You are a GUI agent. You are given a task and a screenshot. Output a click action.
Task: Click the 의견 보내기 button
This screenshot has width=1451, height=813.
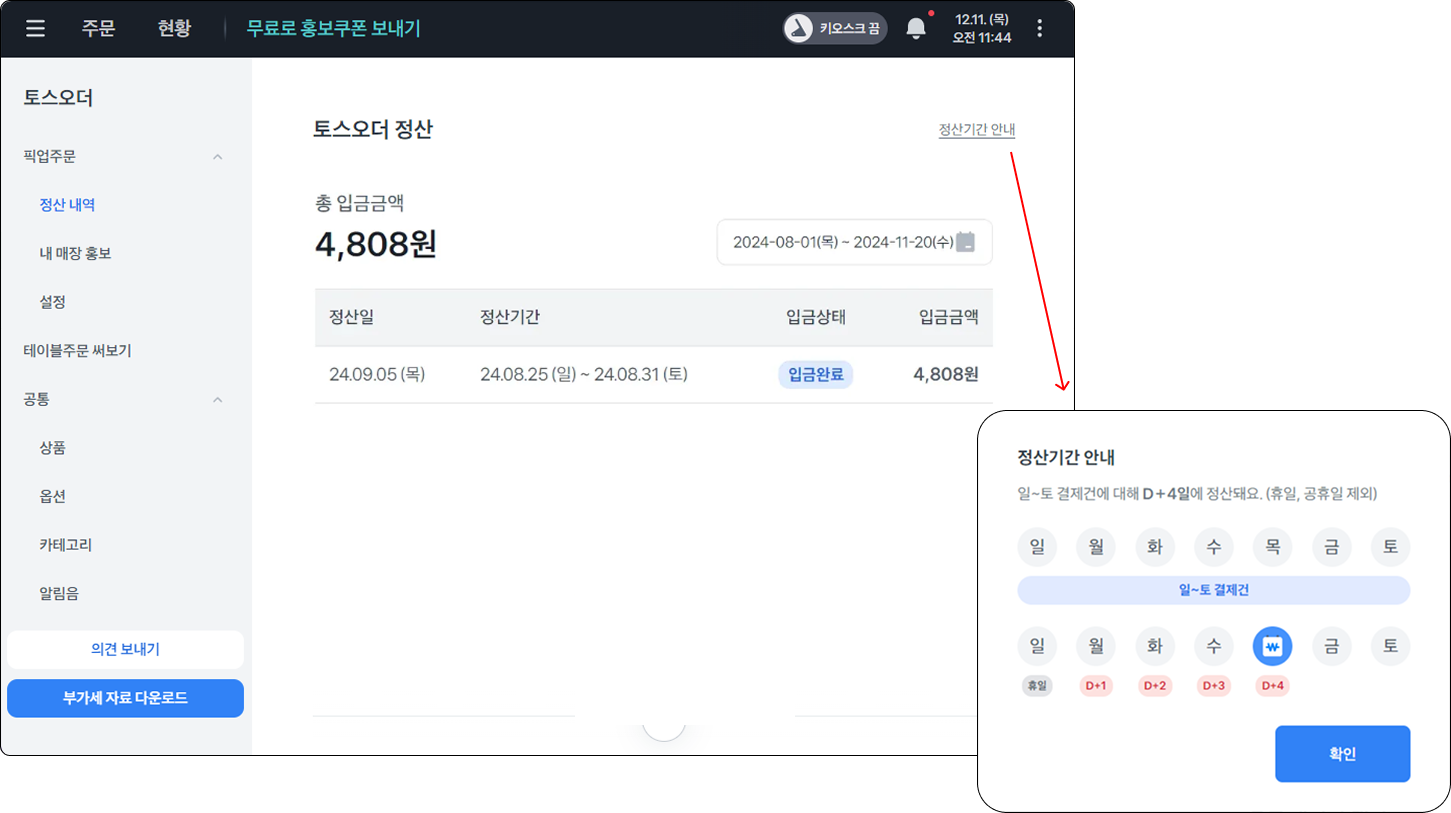(x=125, y=650)
